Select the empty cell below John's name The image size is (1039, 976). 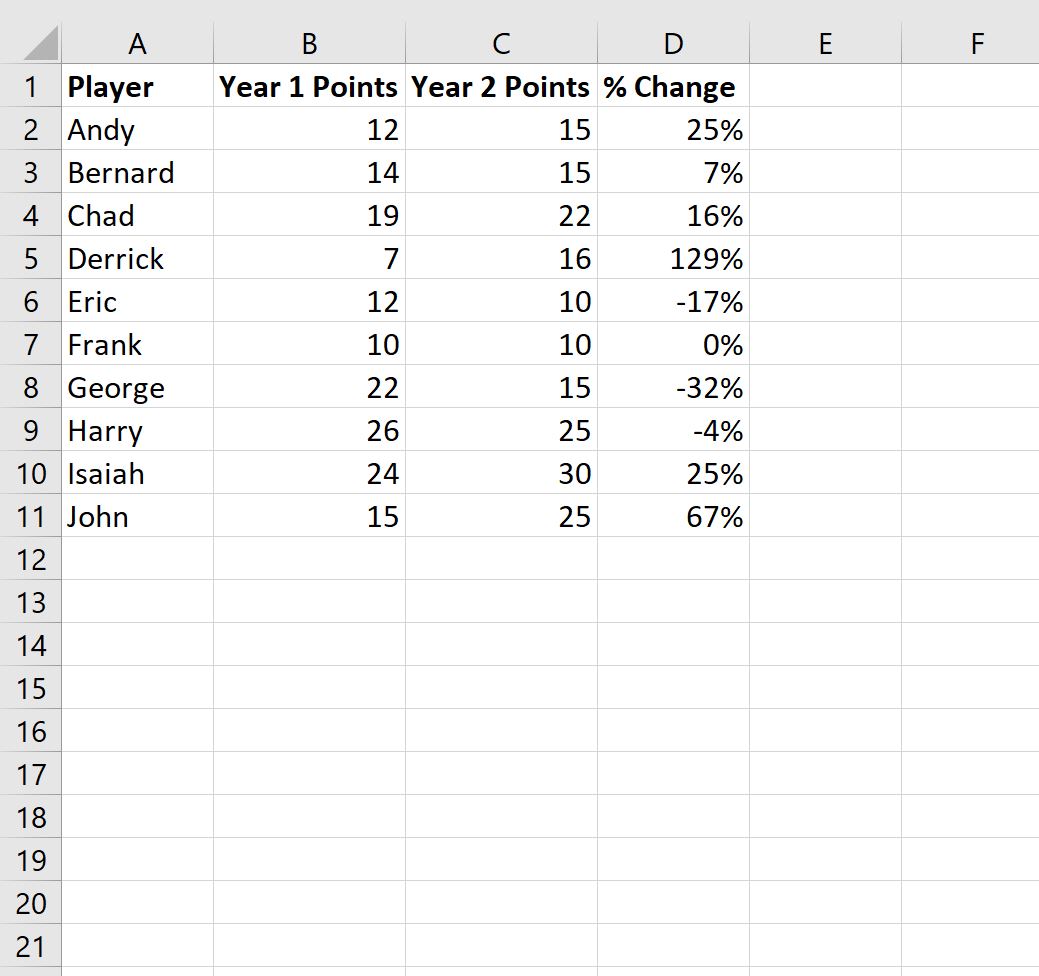[138, 559]
